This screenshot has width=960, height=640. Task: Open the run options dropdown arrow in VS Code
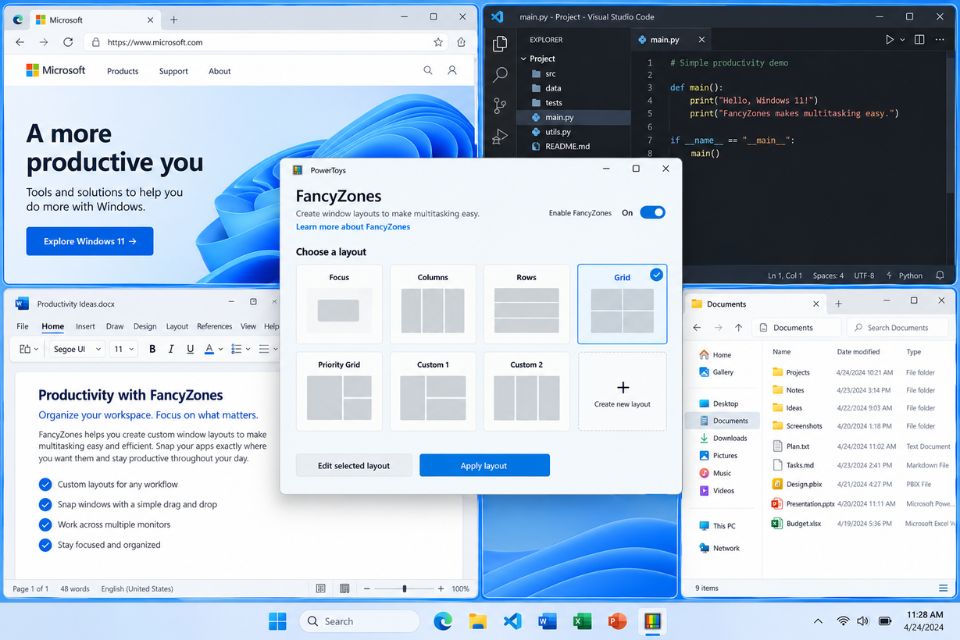point(902,39)
